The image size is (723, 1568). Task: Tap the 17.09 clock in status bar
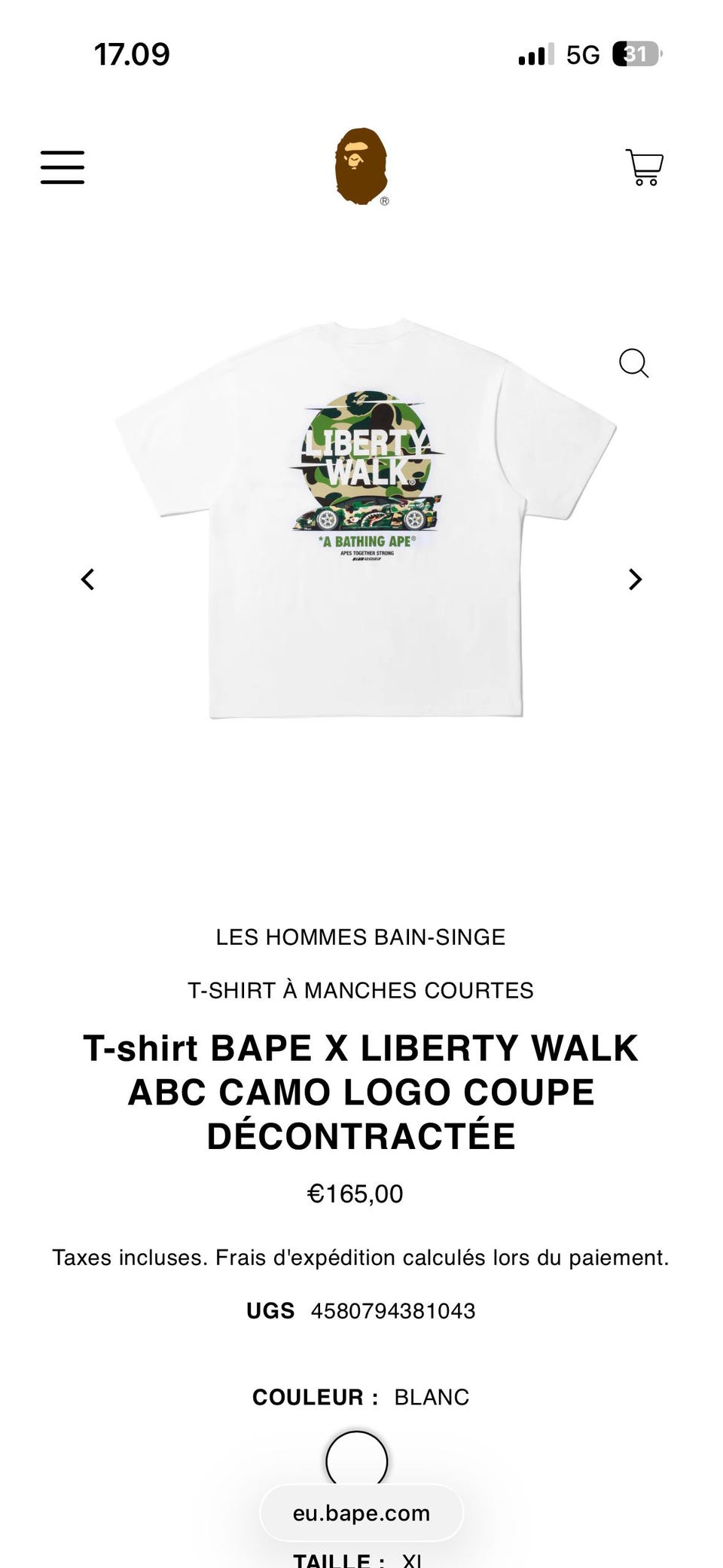[132, 54]
